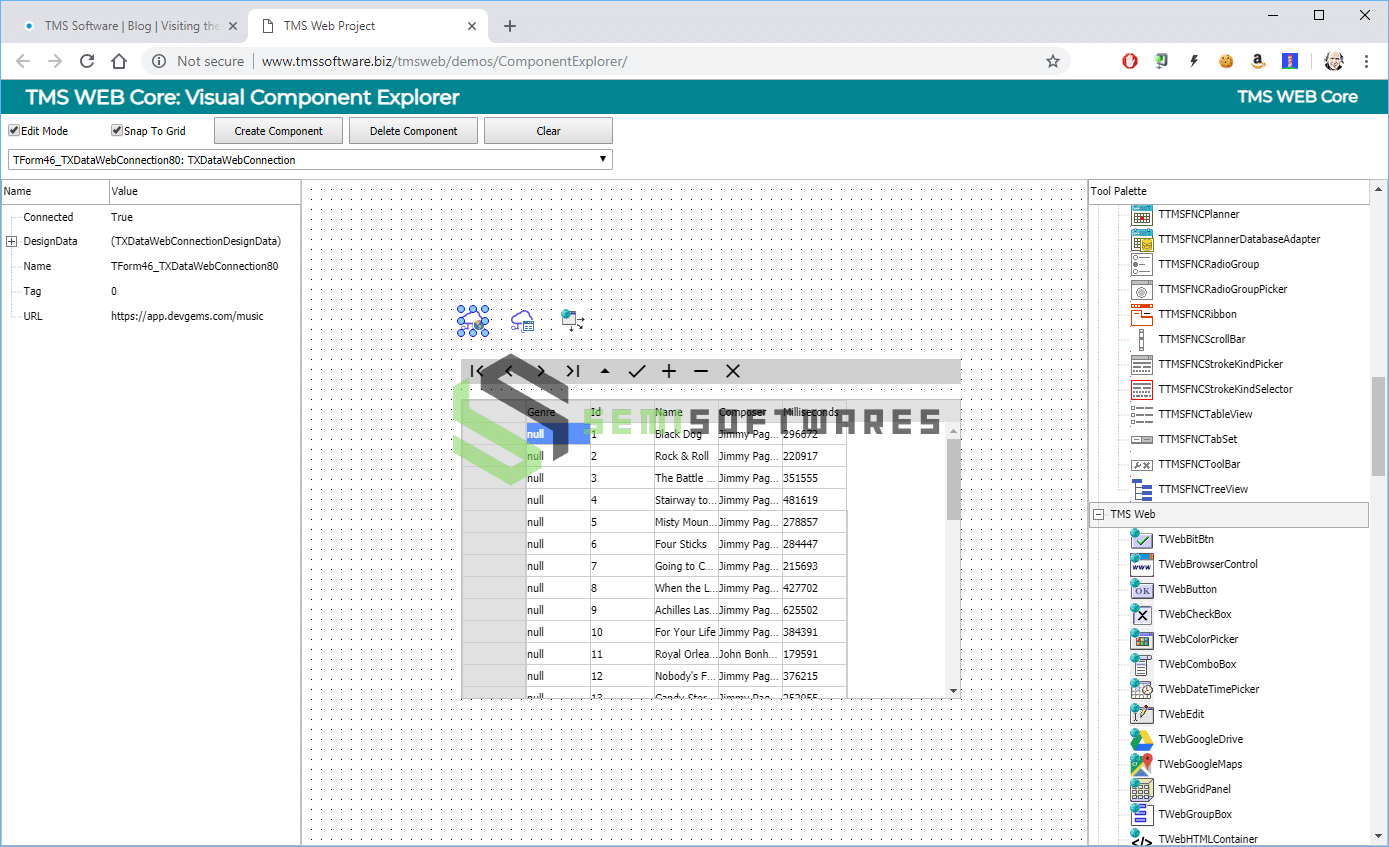
Task: Collapse the TMS Web palette group
Action: tap(1098, 515)
